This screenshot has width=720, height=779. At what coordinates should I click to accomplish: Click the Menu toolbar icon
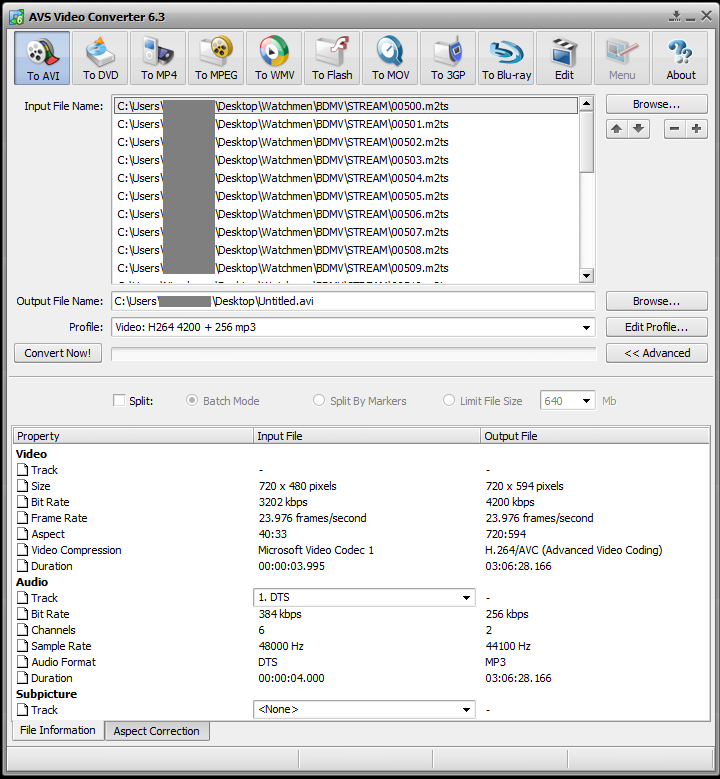coord(622,58)
